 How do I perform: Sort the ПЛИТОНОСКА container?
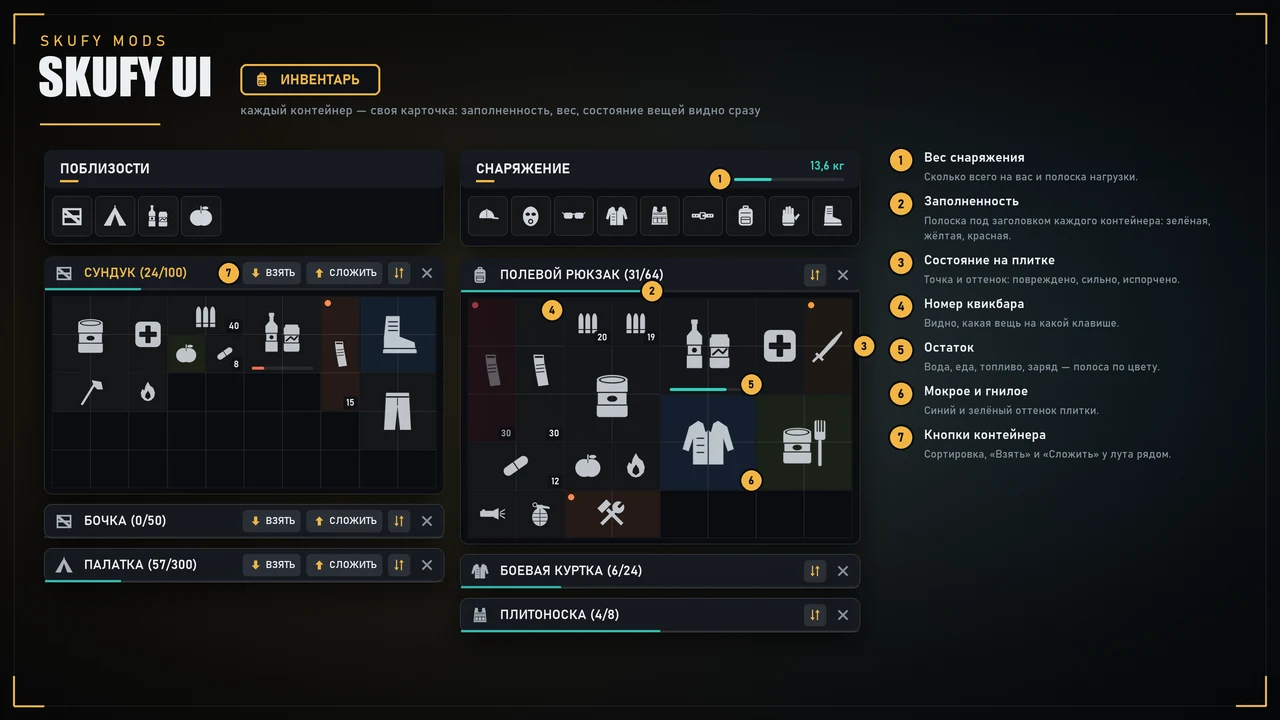pyautogui.click(x=815, y=615)
